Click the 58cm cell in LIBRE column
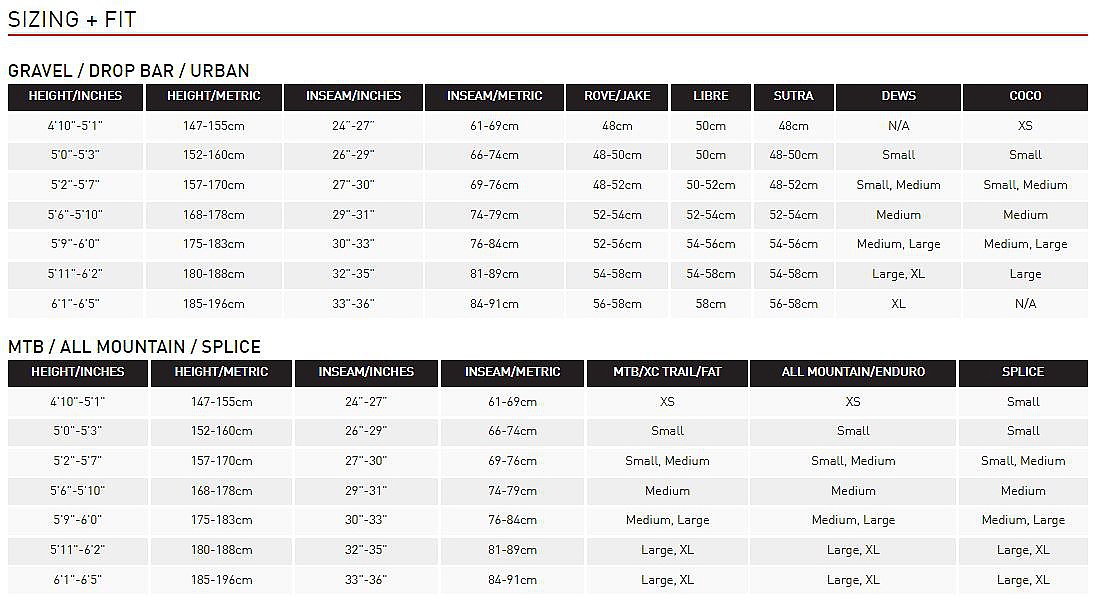Image resolution: width=1105 pixels, height=598 pixels. pos(711,304)
